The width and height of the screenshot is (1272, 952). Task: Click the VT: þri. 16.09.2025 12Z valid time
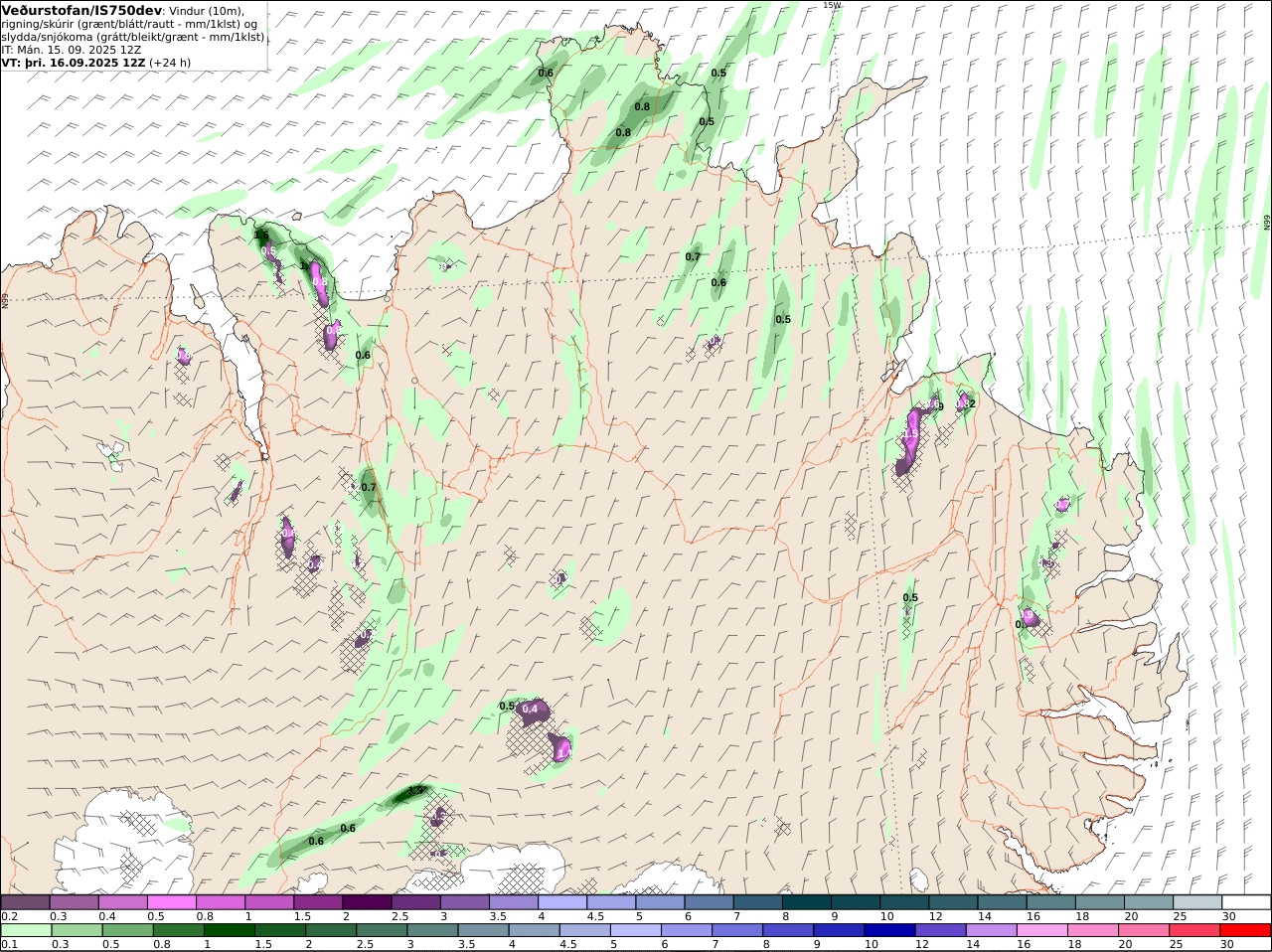pos(74,63)
